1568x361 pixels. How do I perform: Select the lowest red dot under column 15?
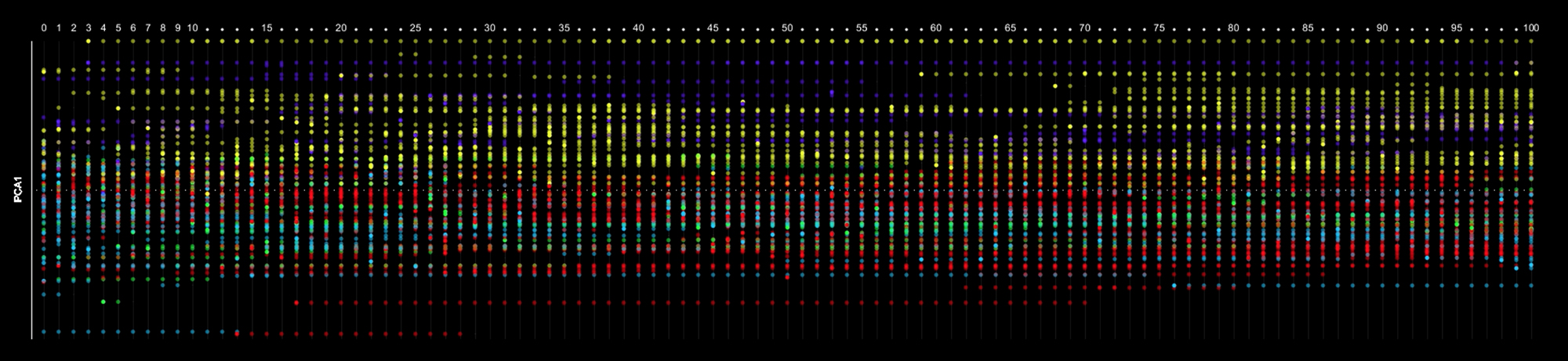267,334
